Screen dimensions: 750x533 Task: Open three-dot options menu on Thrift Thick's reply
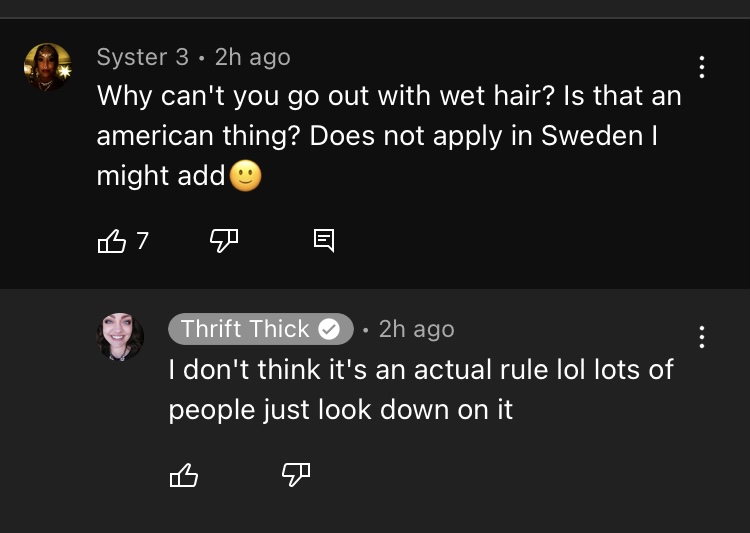(702, 337)
